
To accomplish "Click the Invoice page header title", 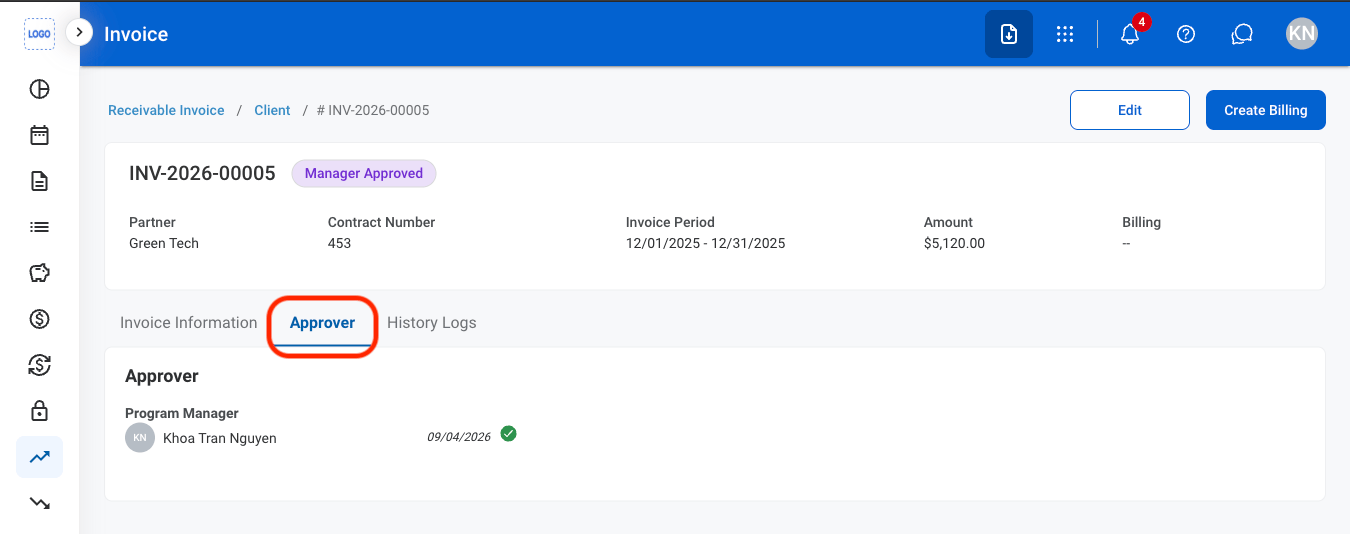I will pos(136,34).
